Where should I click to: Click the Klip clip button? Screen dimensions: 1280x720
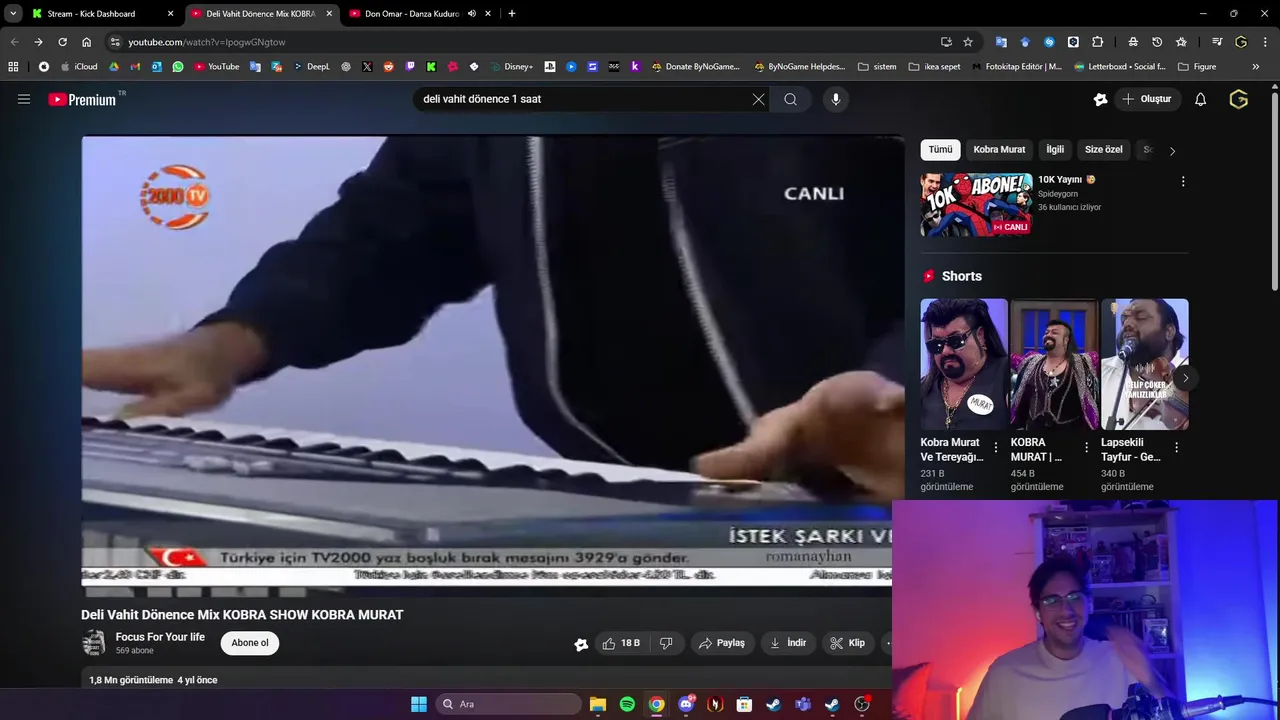pos(847,643)
